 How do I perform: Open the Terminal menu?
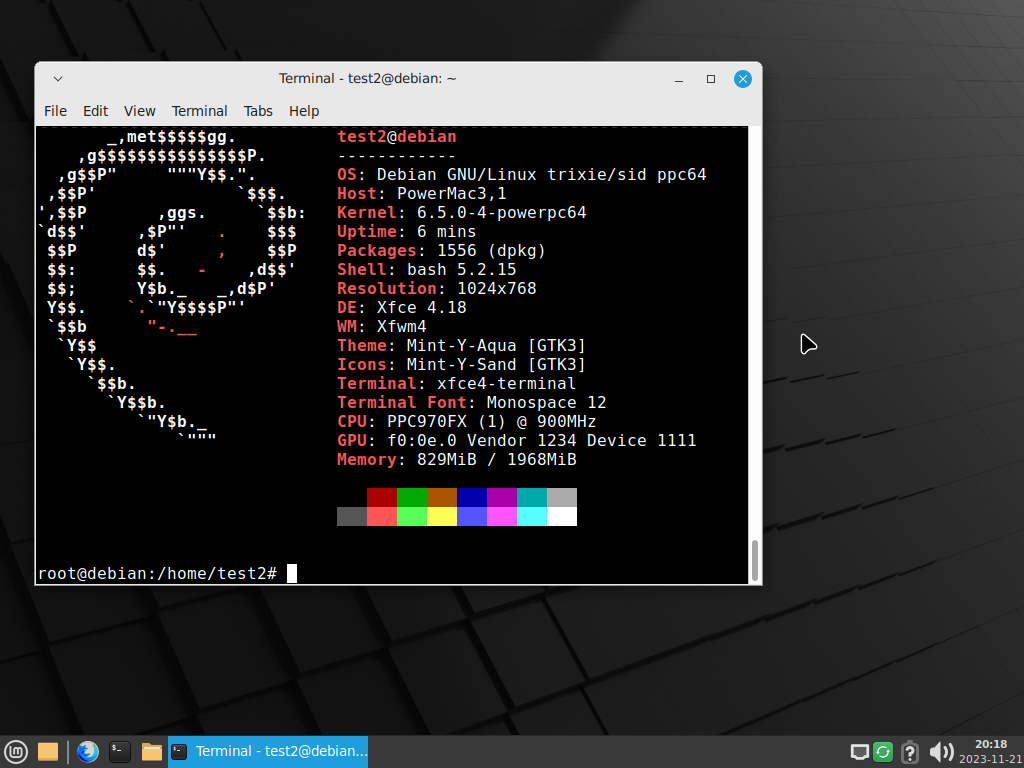pos(200,111)
